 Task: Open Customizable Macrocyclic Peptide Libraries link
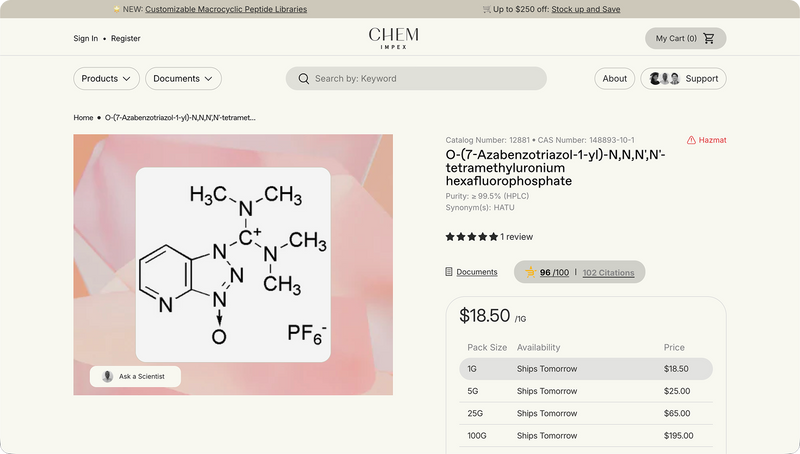pos(226,9)
